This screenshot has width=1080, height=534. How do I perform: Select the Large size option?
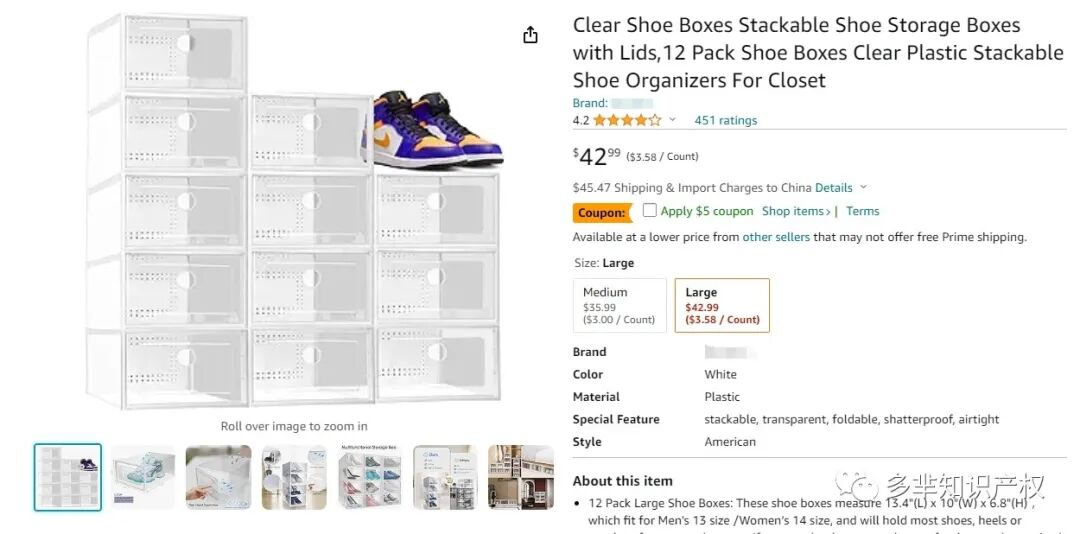(x=722, y=305)
